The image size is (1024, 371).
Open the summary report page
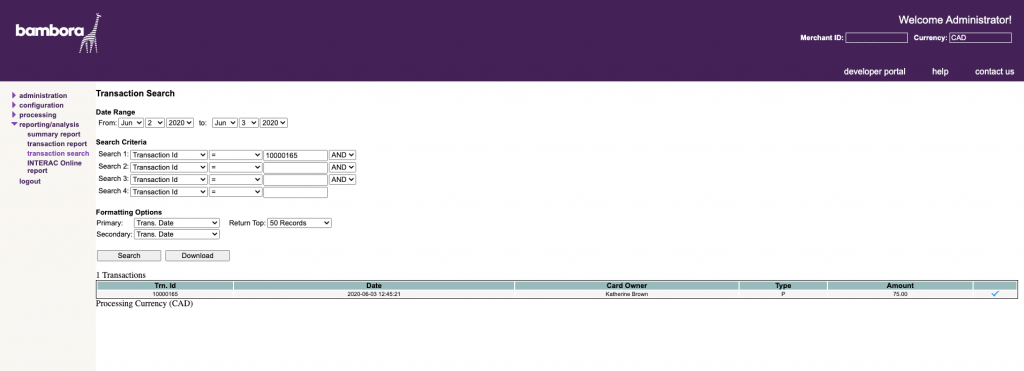[x=54, y=134]
